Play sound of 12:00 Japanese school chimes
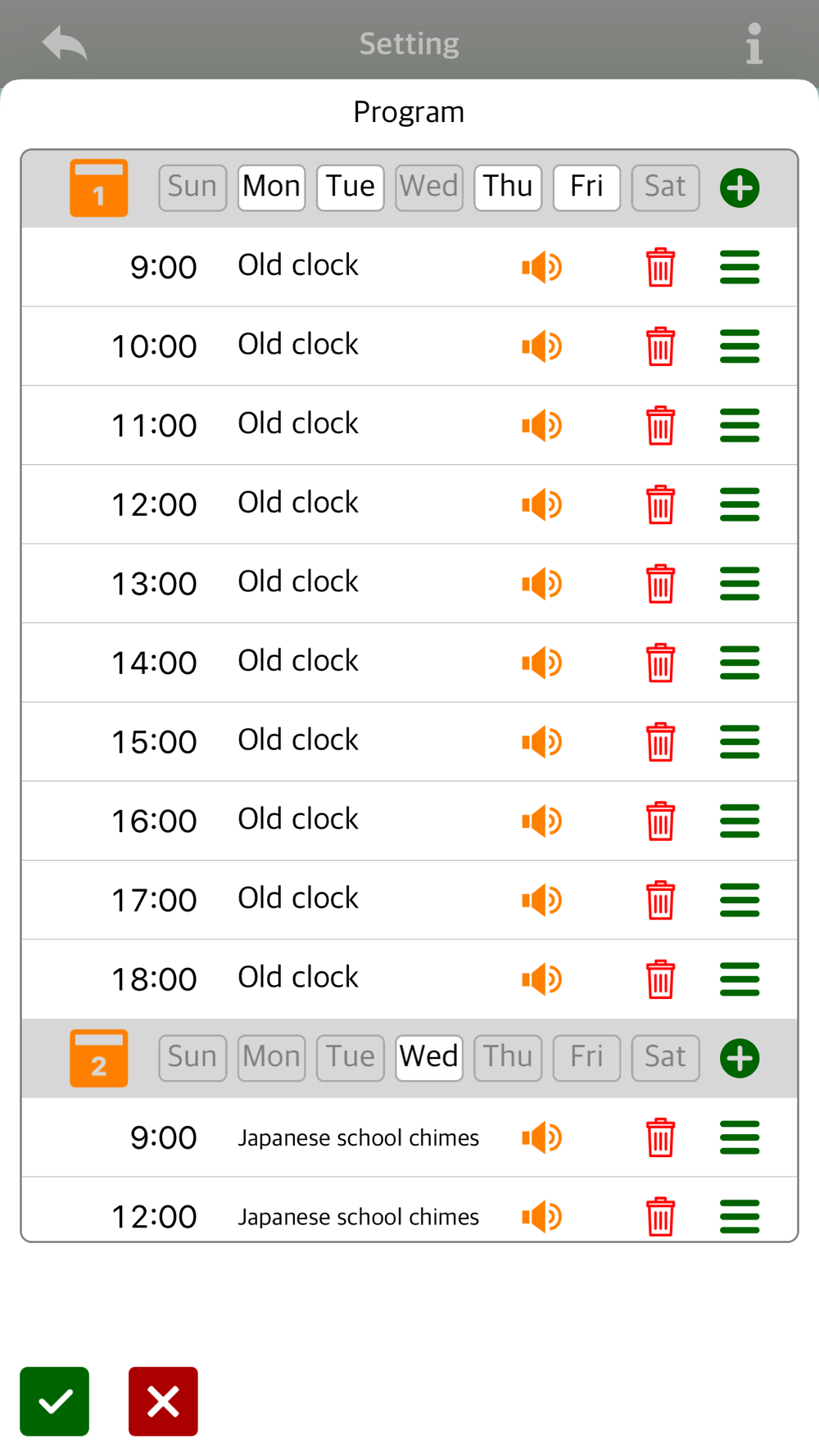 coord(542,1217)
